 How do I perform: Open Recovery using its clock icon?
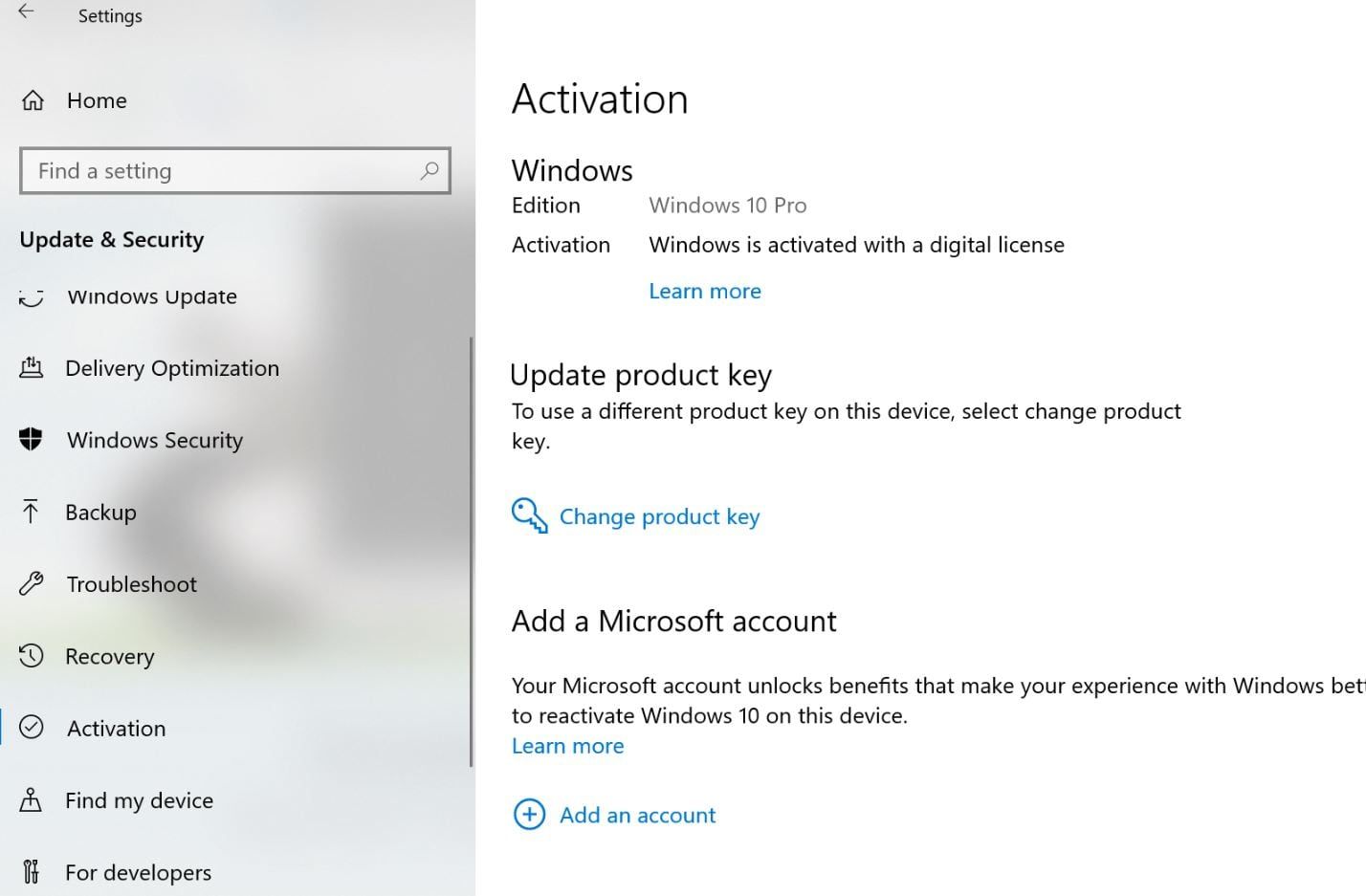[x=32, y=656]
